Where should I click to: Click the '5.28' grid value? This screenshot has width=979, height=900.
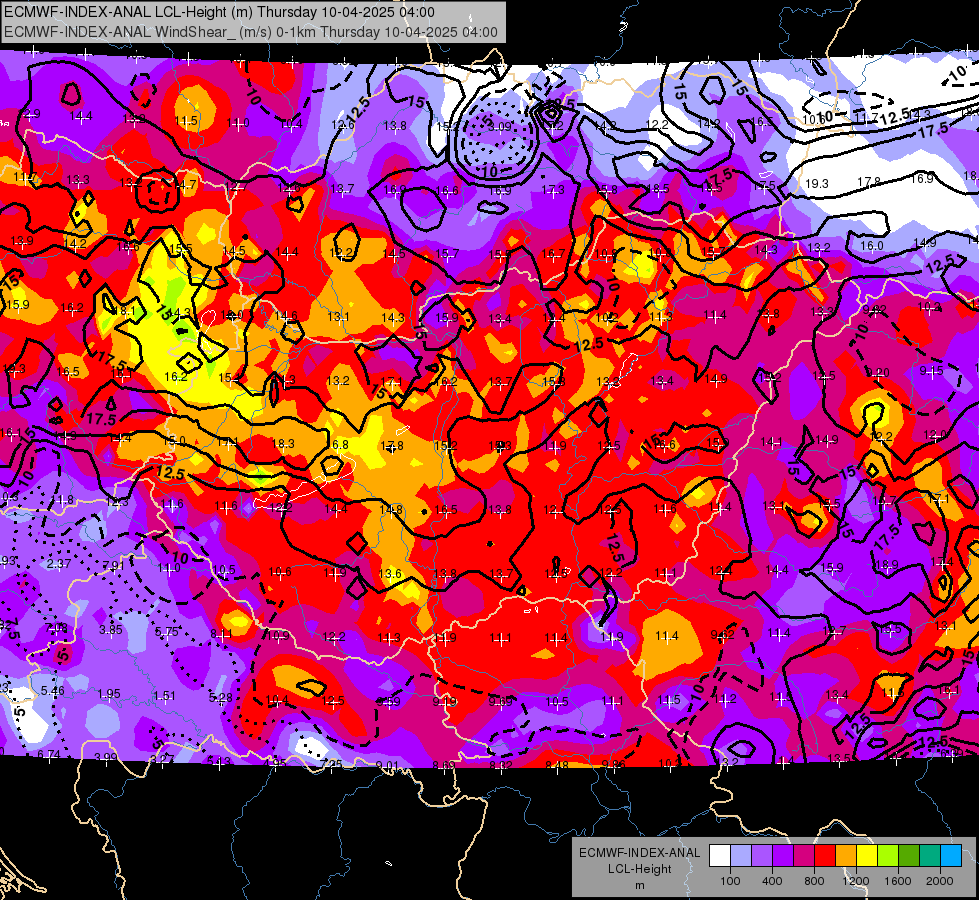pyautogui.click(x=221, y=698)
